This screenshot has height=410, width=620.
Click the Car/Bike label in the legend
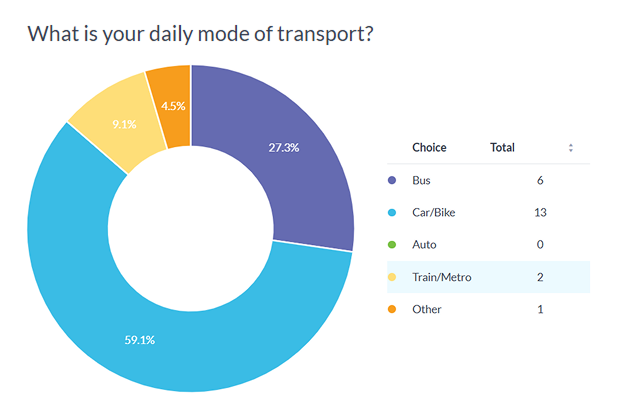435,213
